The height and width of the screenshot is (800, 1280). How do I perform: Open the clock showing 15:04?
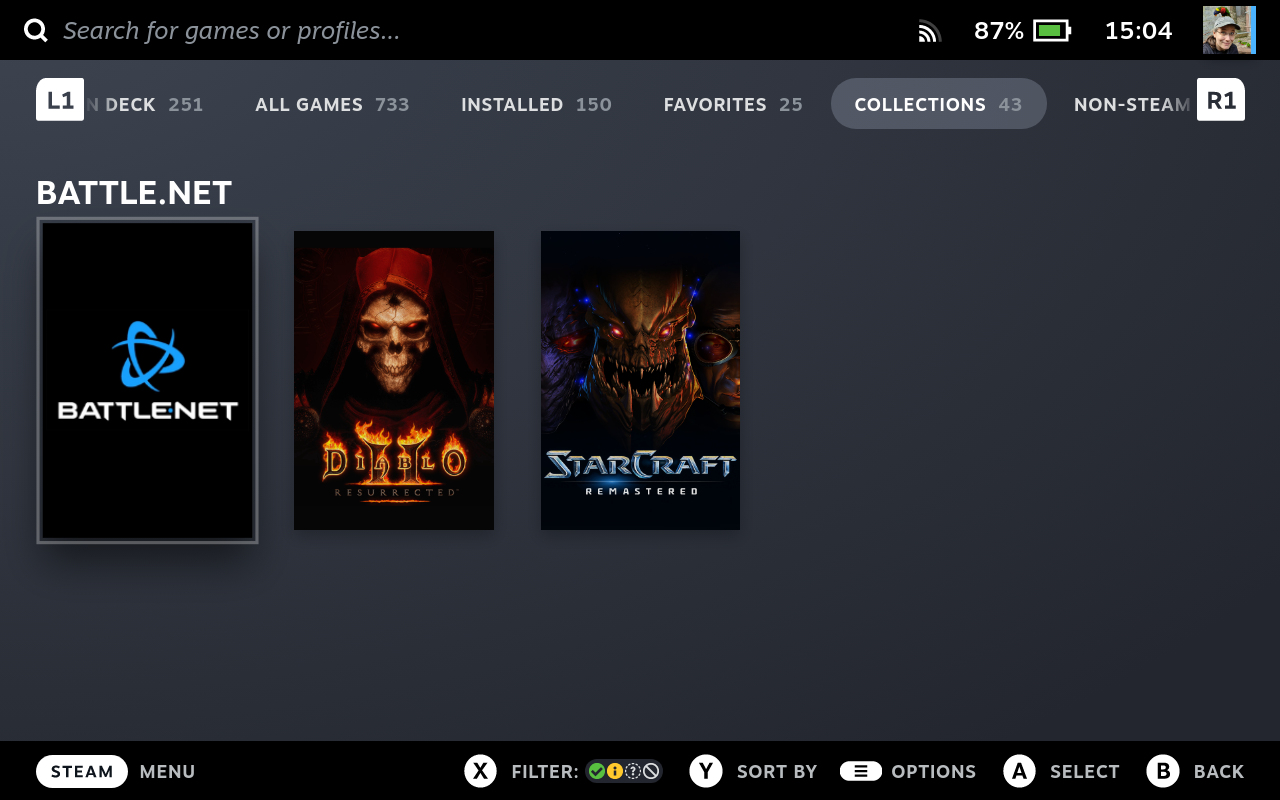[1138, 31]
